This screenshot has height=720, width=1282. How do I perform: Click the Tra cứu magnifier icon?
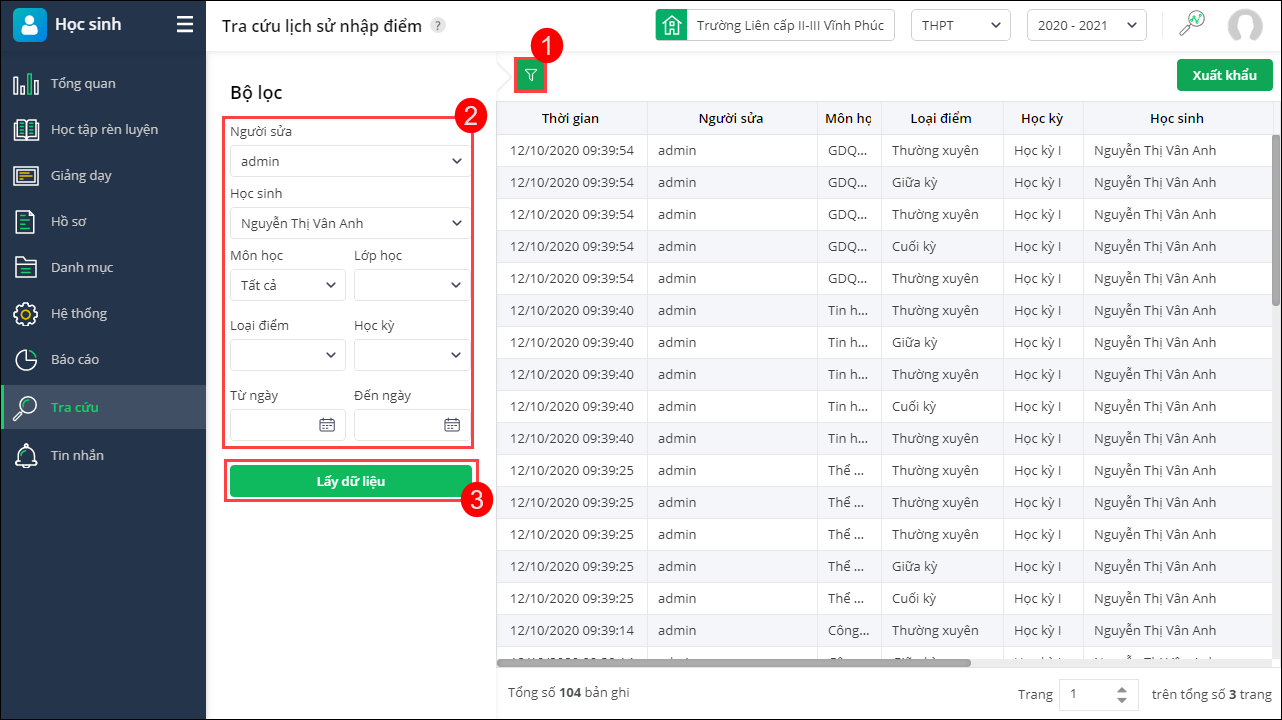pos(26,407)
